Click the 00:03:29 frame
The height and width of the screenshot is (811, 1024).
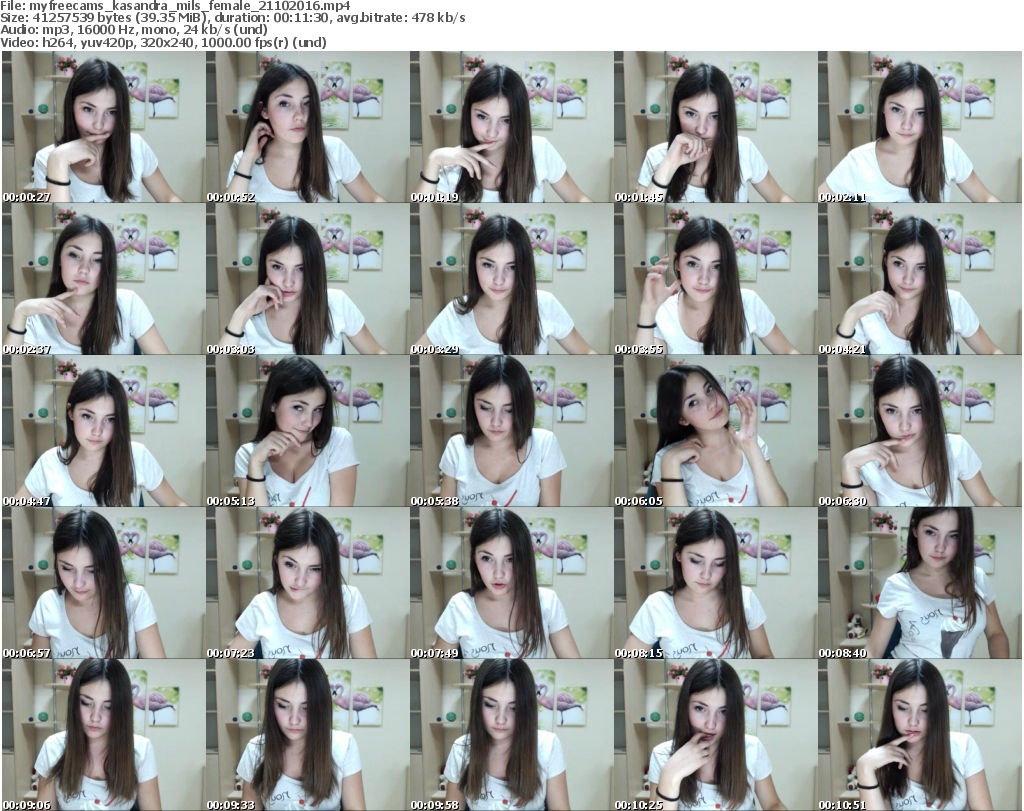pyautogui.click(x=511, y=279)
